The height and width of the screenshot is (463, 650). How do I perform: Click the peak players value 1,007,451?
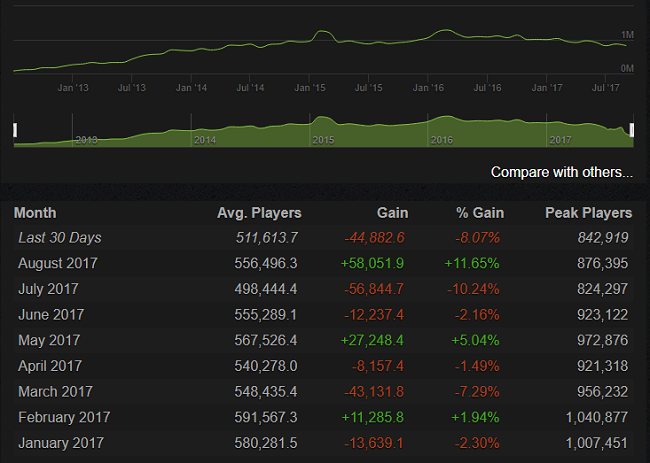[597, 443]
